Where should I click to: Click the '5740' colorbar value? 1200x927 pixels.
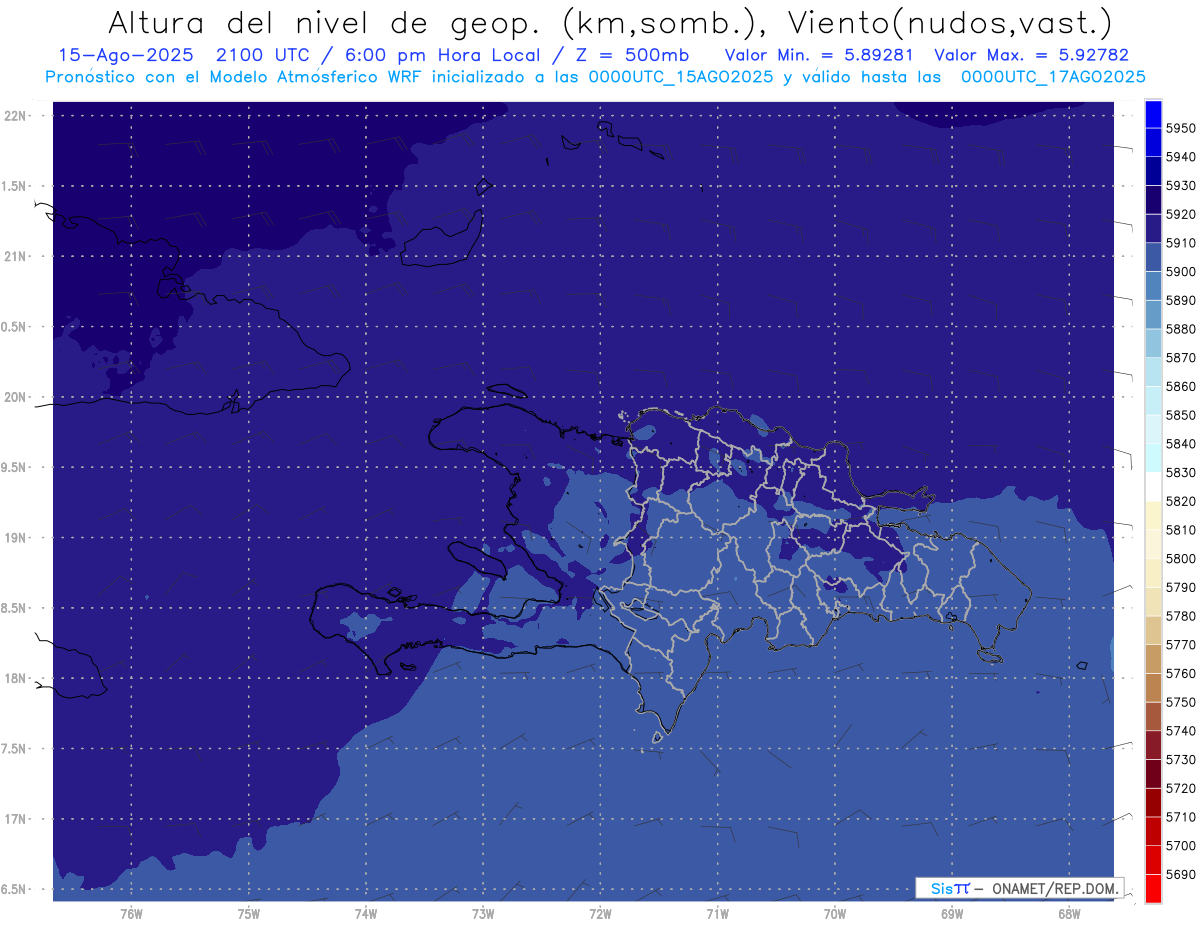[x=1180, y=731]
